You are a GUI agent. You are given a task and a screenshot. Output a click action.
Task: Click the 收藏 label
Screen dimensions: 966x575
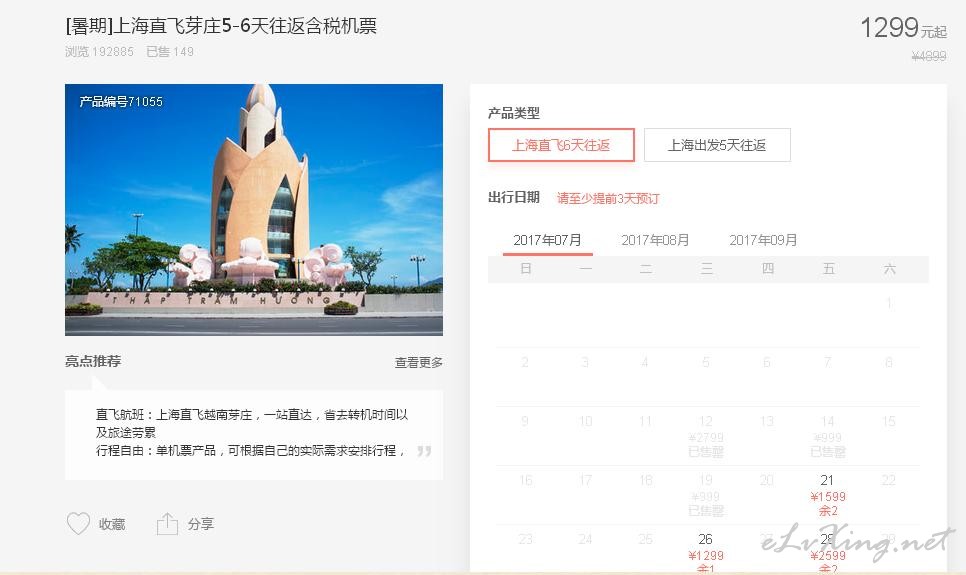(x=112, y=524)
